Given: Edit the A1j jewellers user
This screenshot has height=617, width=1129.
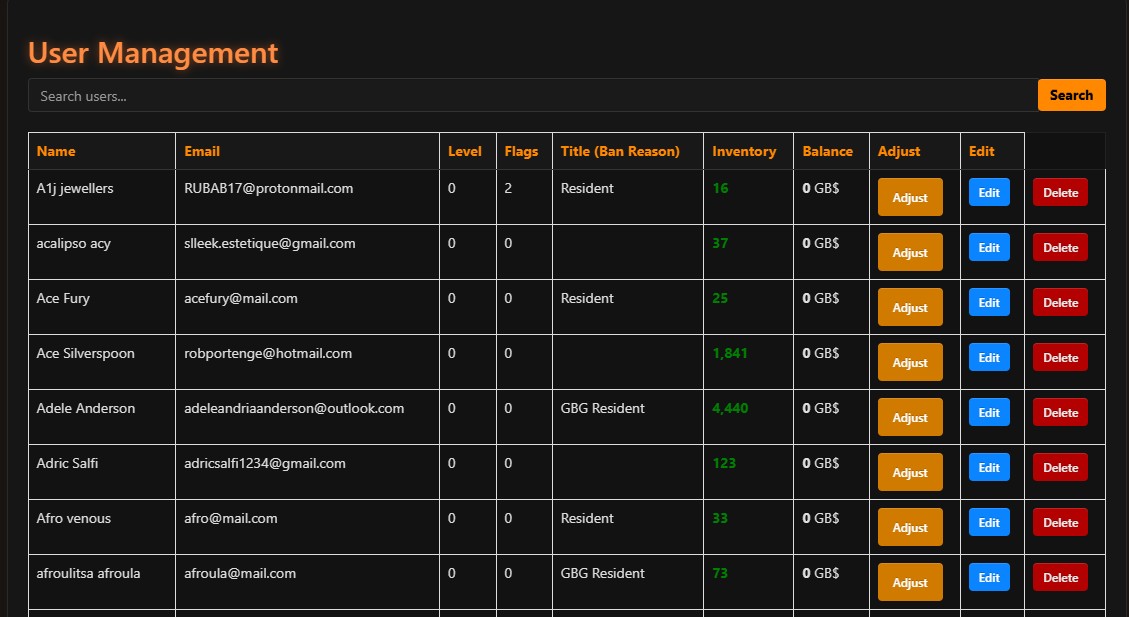Looking at the screenshot, I should click(989, 193).
